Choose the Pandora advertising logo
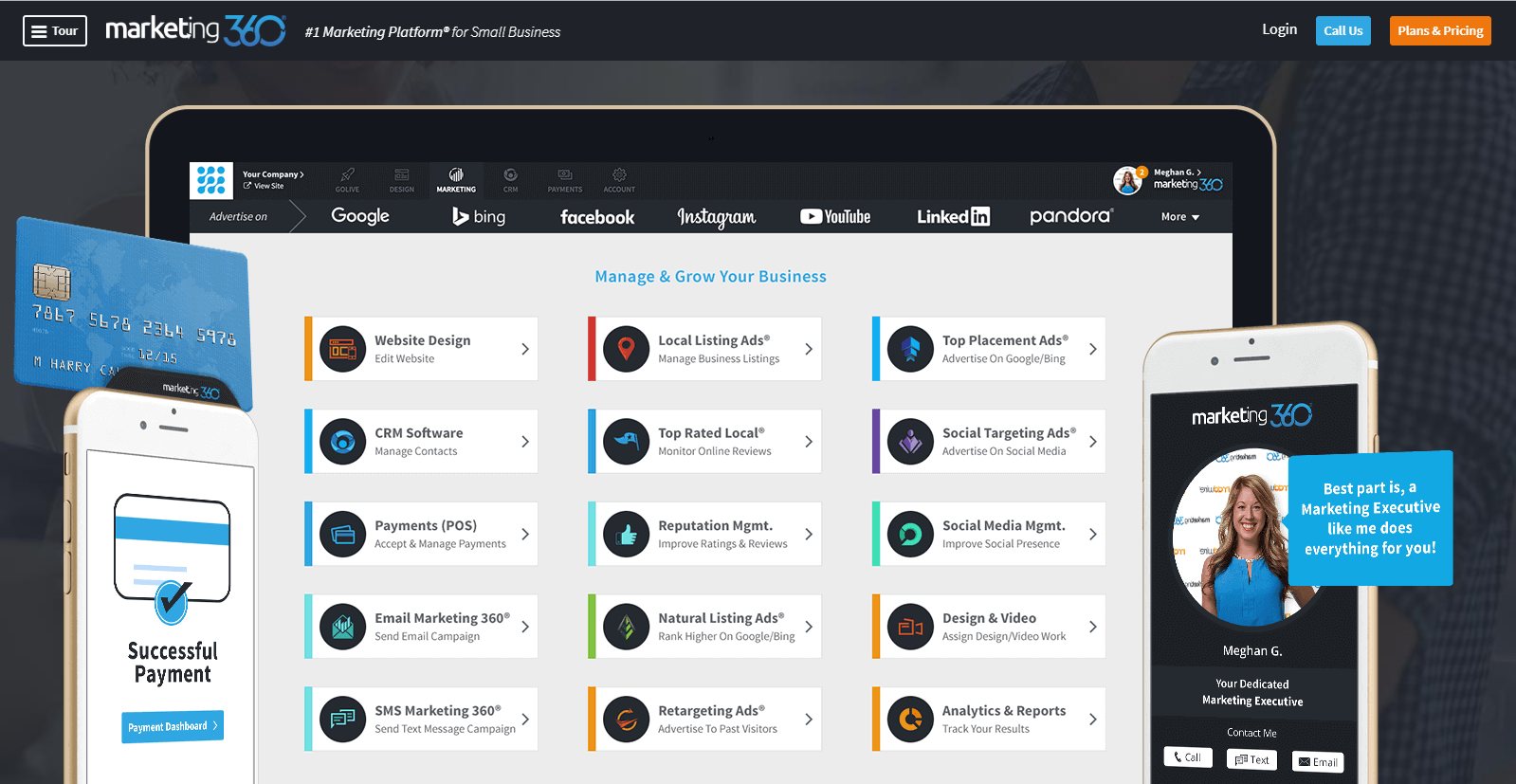 click(x=1071, y=216)
